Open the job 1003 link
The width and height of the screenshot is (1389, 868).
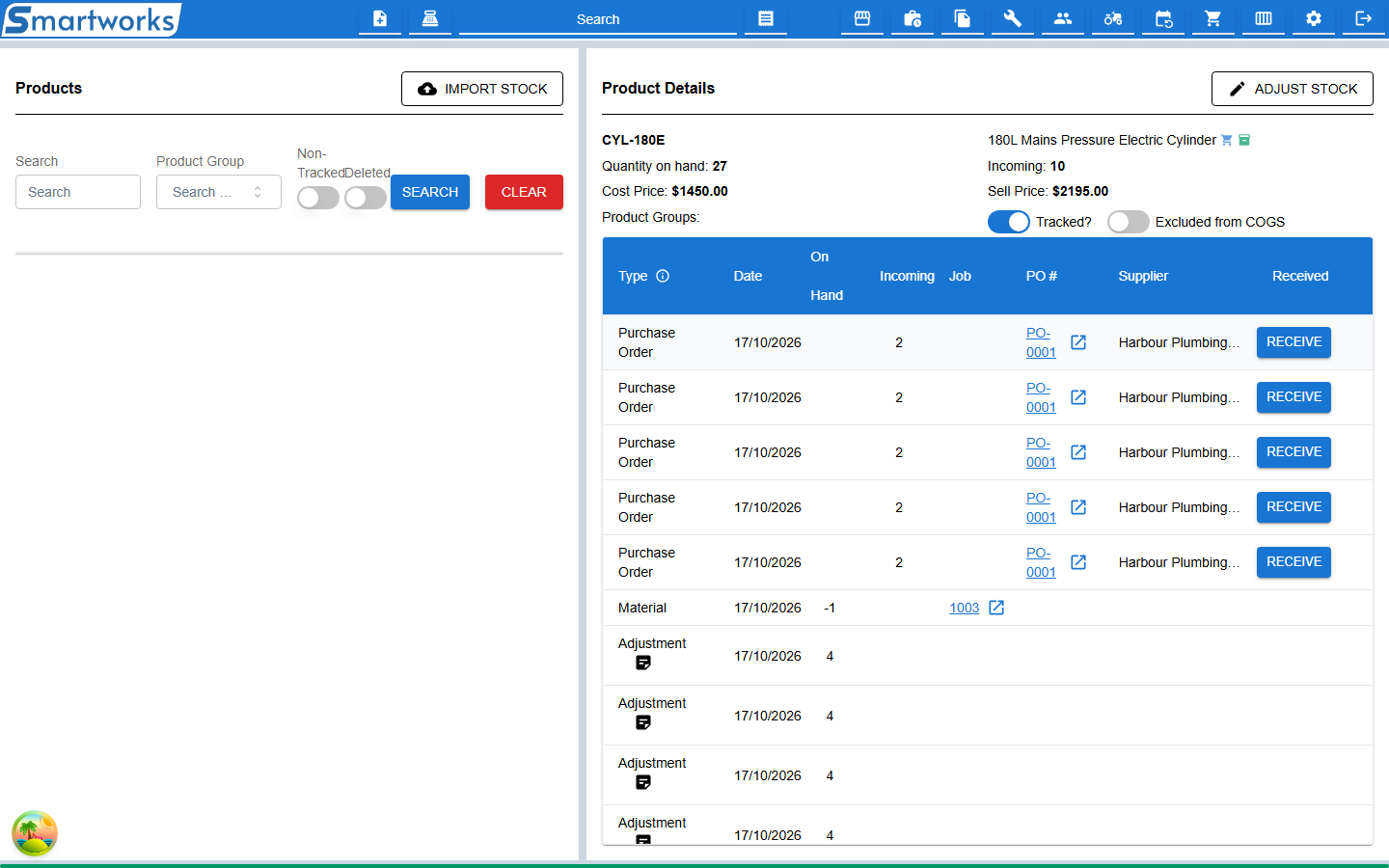point(964,608)
